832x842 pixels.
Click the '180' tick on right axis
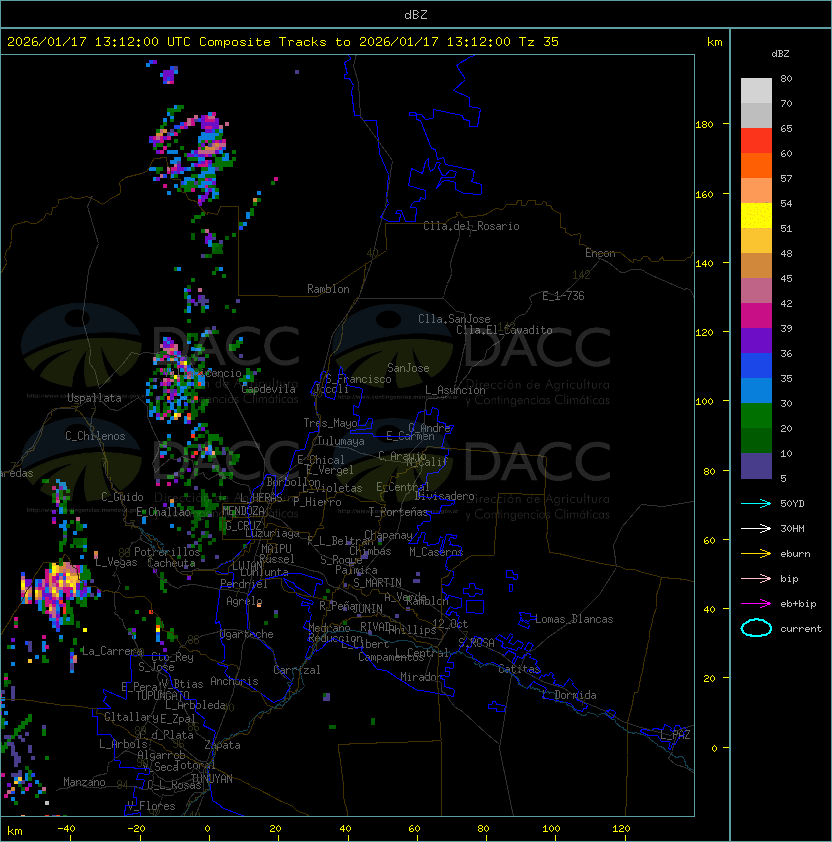pos(704,125)
